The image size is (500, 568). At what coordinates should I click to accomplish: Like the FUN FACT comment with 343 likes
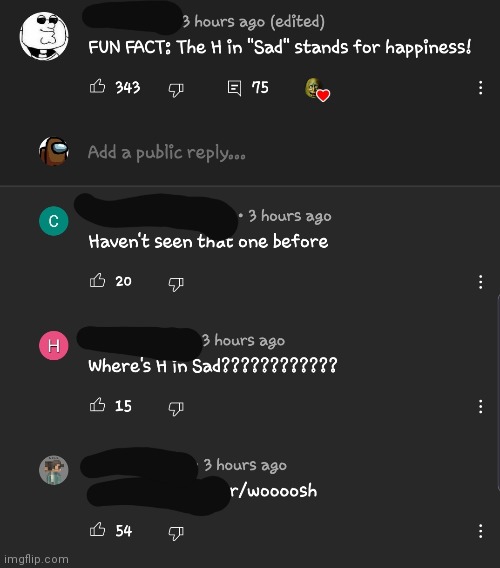pyautogui.click(x=97, y=87)
